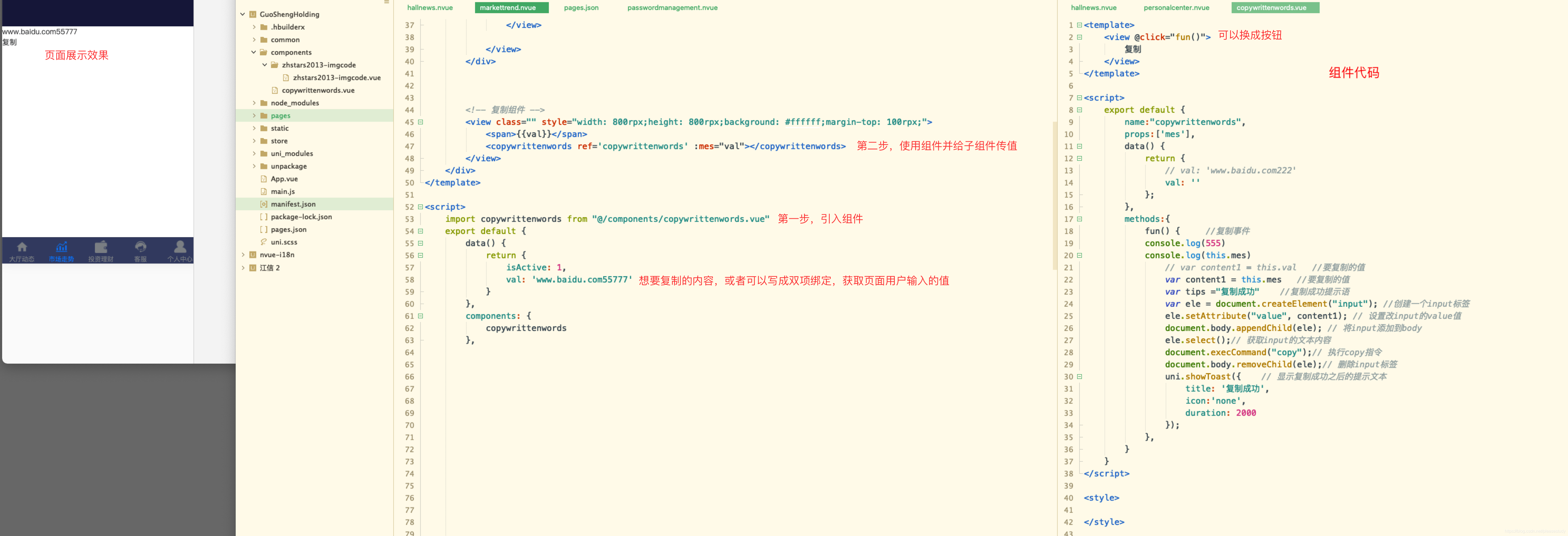Click the nvue-i18n project icon
The image size is (1568, 536).
(x=253, y=255)
